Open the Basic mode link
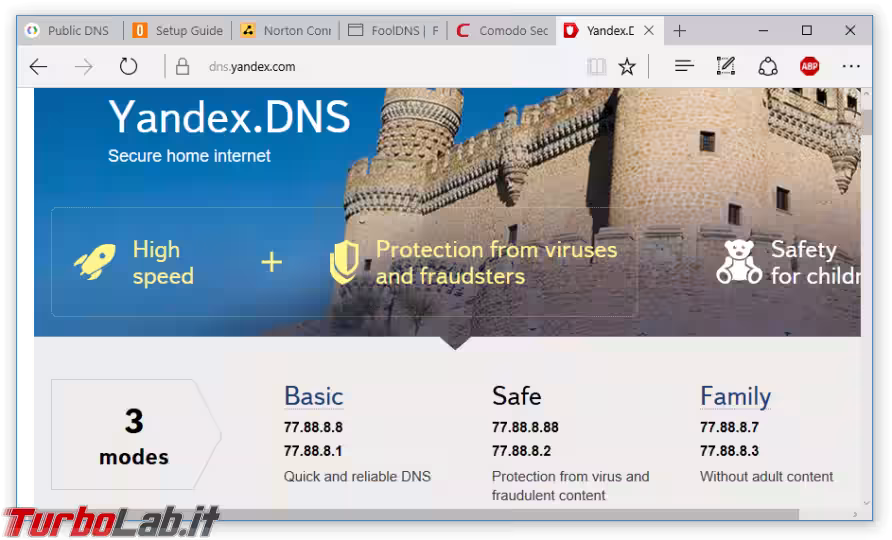 313,396
